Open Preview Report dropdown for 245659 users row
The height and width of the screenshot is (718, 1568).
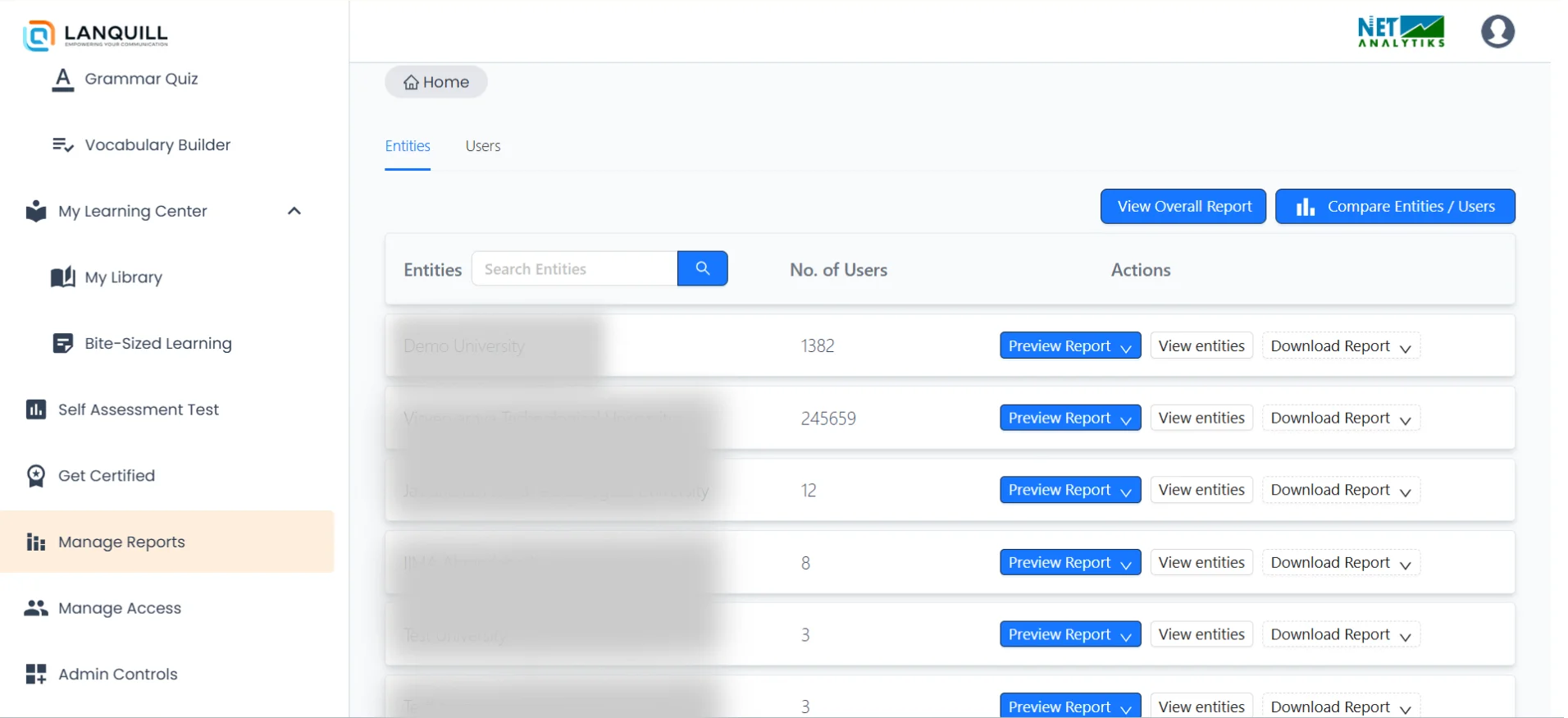click(x=1070, y=418)
